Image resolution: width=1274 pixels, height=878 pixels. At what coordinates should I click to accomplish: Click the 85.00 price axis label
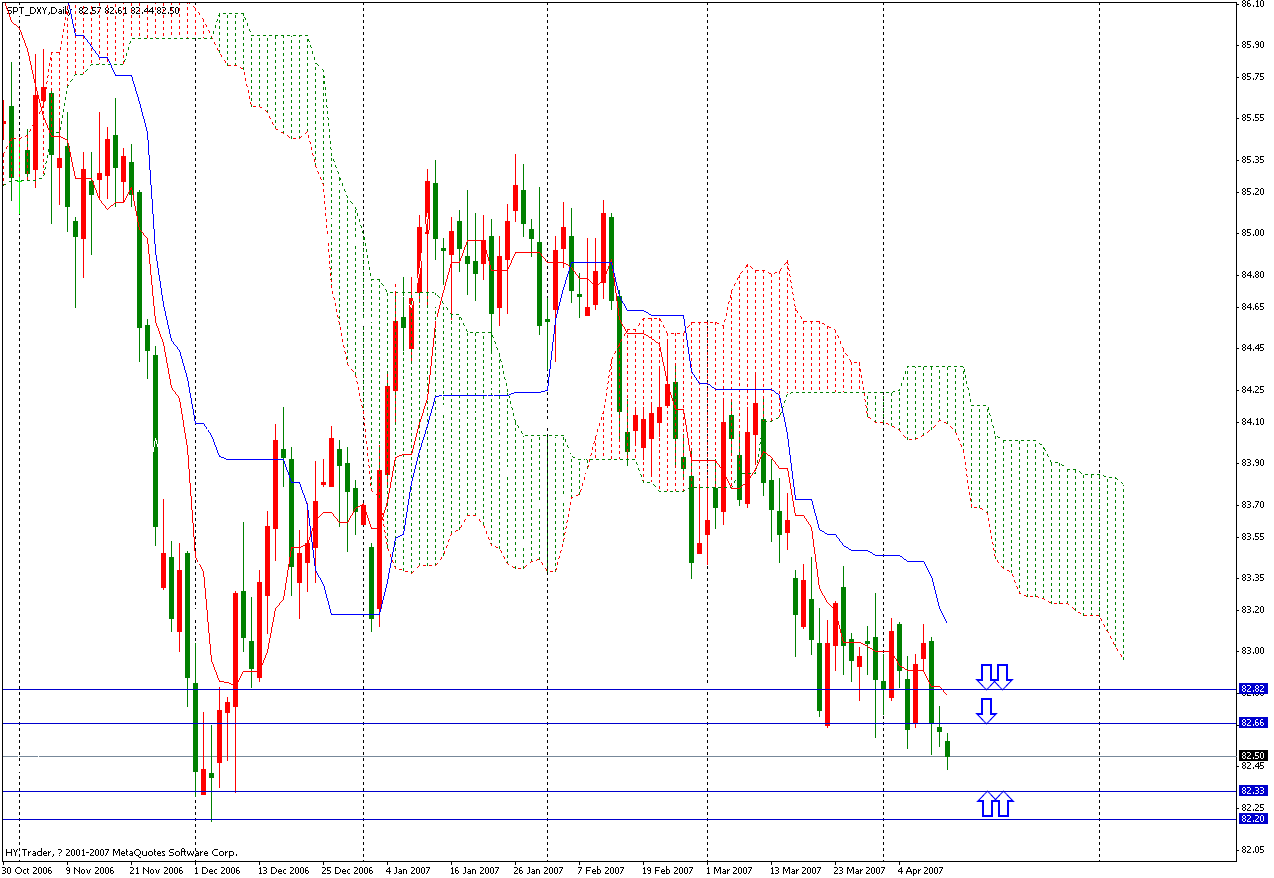point(1252,233)
